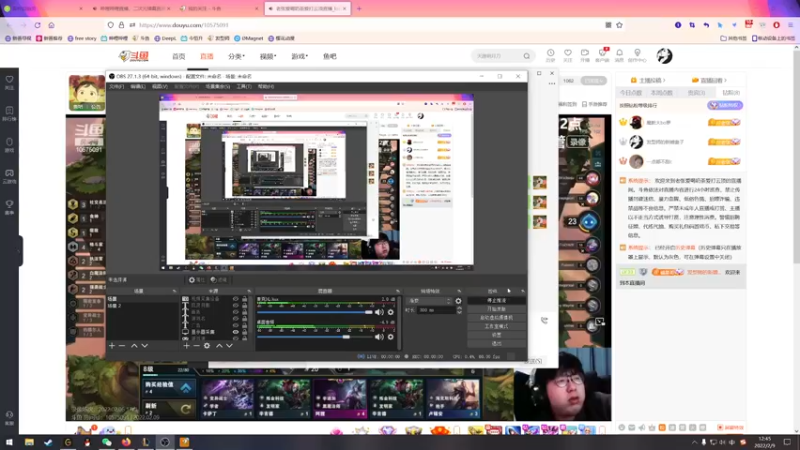Screen dimensions: 800x450
Task: Lock the 显示器采集 display capture source
Action: coord(244,332)
